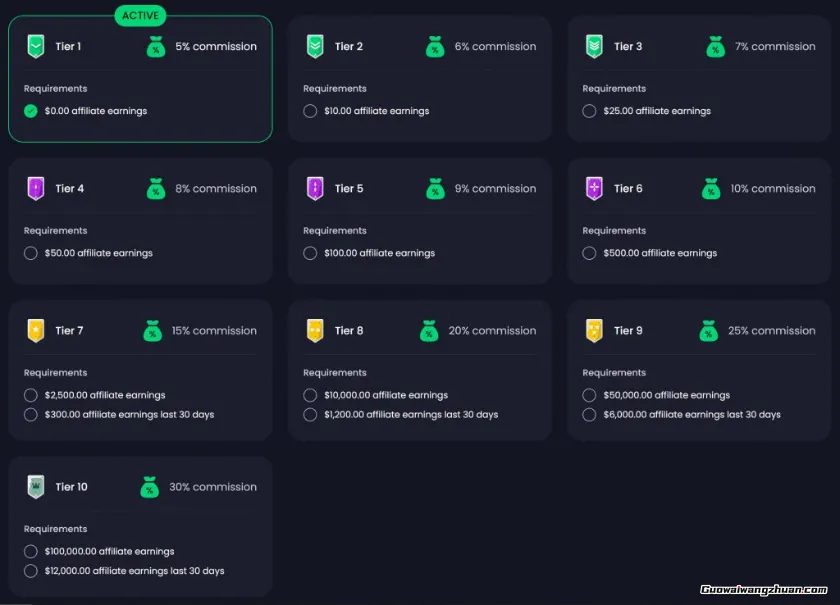This screenshot has height=605, width=840.
Task: Click the $100,000.00 affiliate earnings text
Action: coord(109,551)
